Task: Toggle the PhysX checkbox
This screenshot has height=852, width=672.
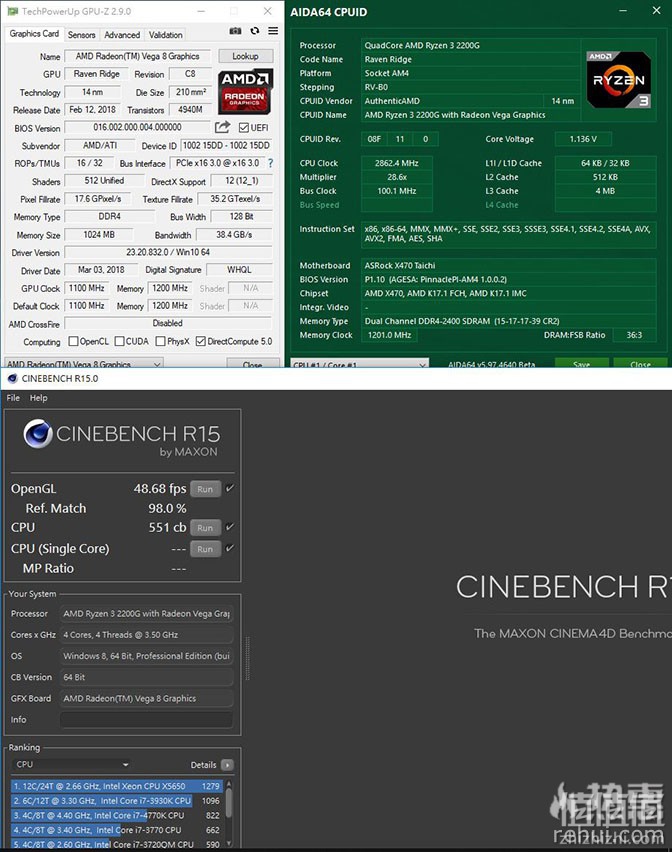Action: coord(160,341)
